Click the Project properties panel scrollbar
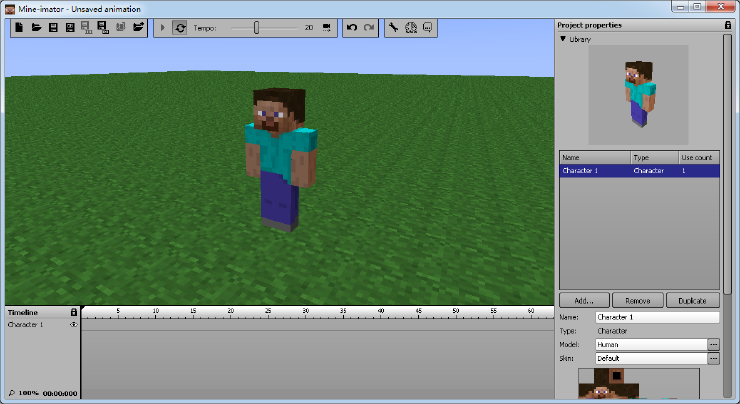This screenshot has width=740, height=404. point(727,163)
